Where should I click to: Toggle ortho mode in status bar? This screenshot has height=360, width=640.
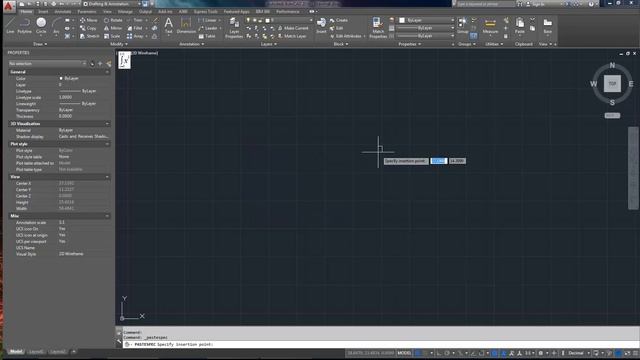point(439,353)
